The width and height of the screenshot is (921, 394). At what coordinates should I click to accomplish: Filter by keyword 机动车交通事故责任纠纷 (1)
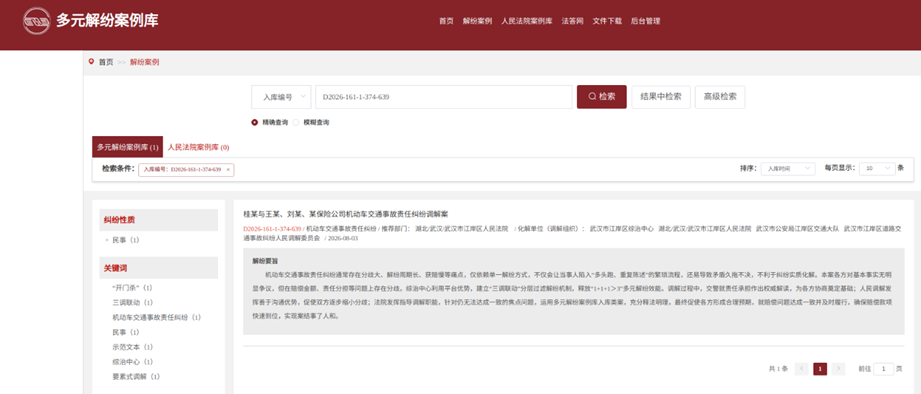(x=156, y=317)
